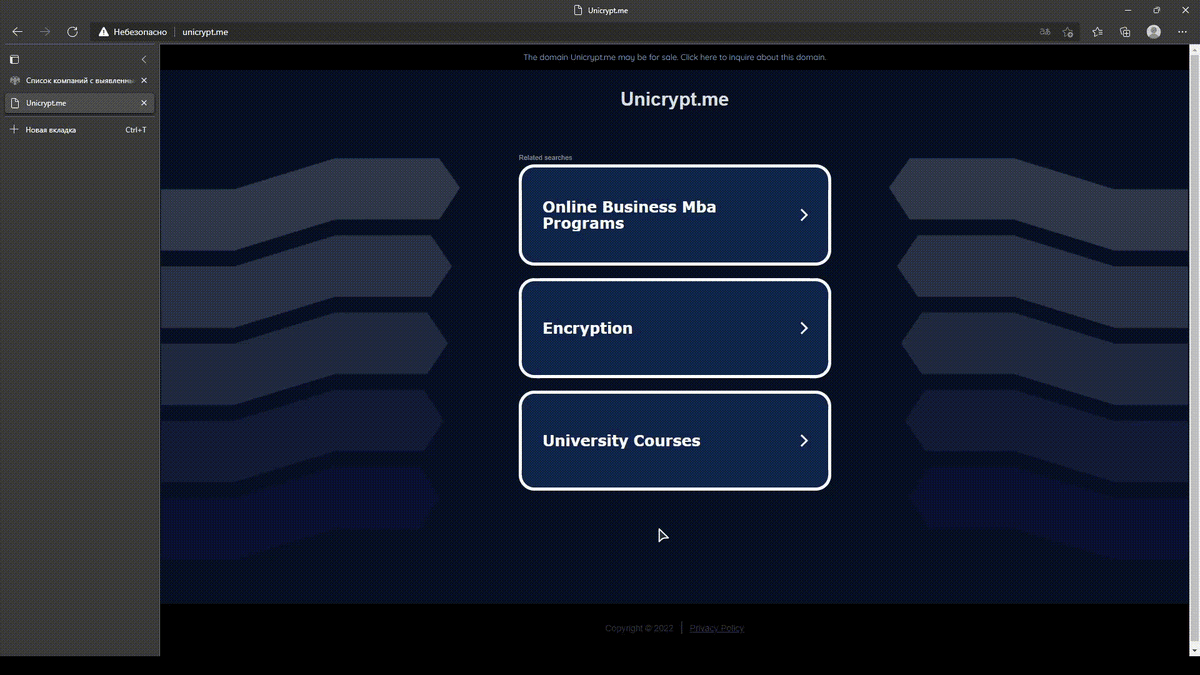The image size is (1200, 675).
Task: Open the 'Encryption' related search
Action: pos(675,328)
